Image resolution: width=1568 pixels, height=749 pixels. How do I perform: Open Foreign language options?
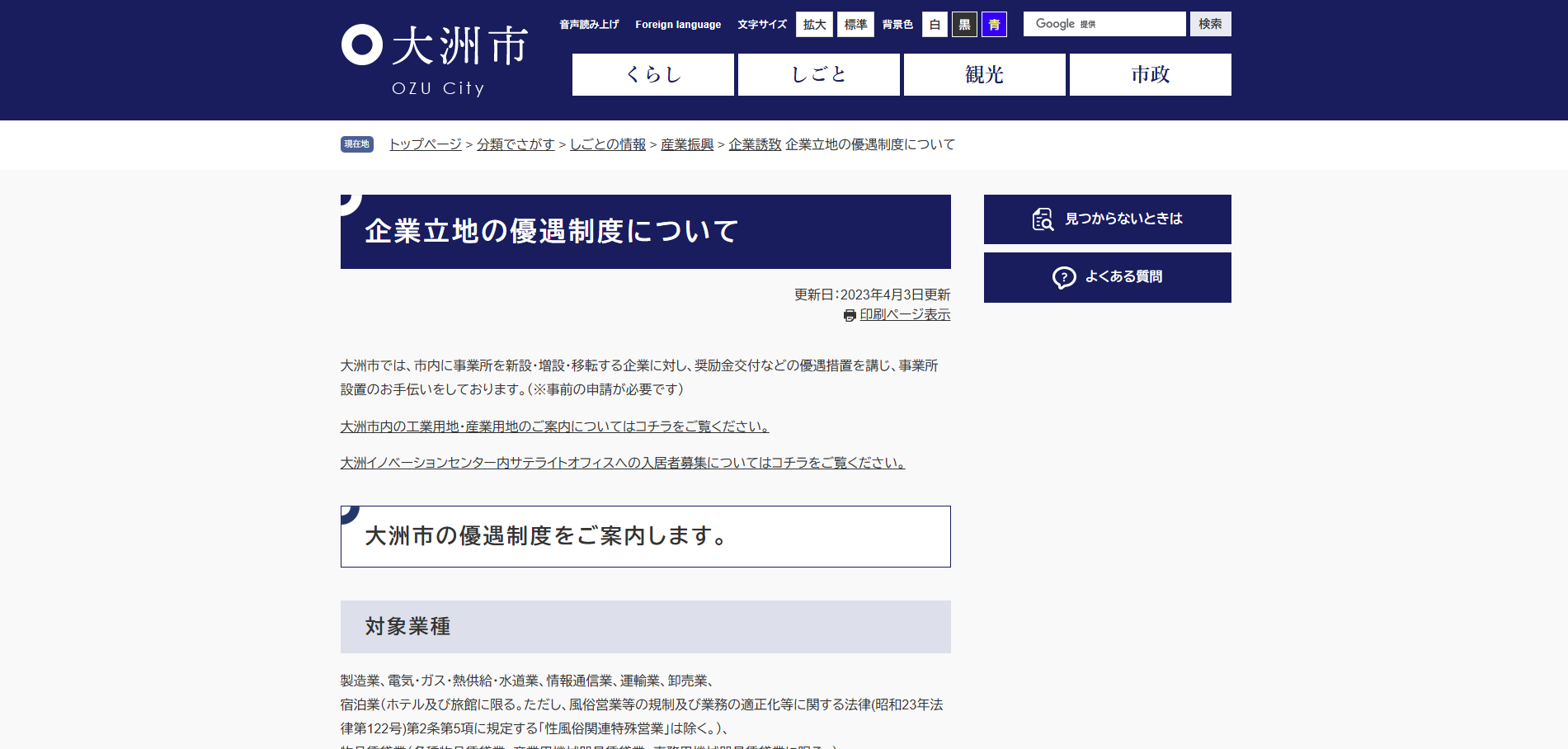pos(678,25)
